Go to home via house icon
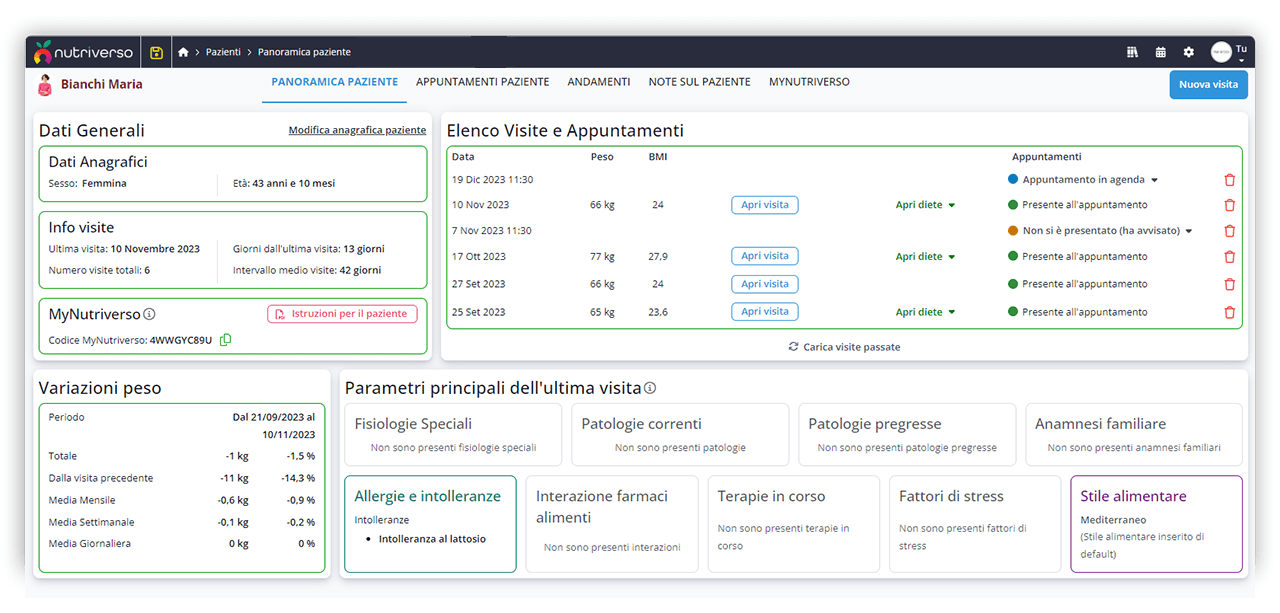 tap(183, 52)
